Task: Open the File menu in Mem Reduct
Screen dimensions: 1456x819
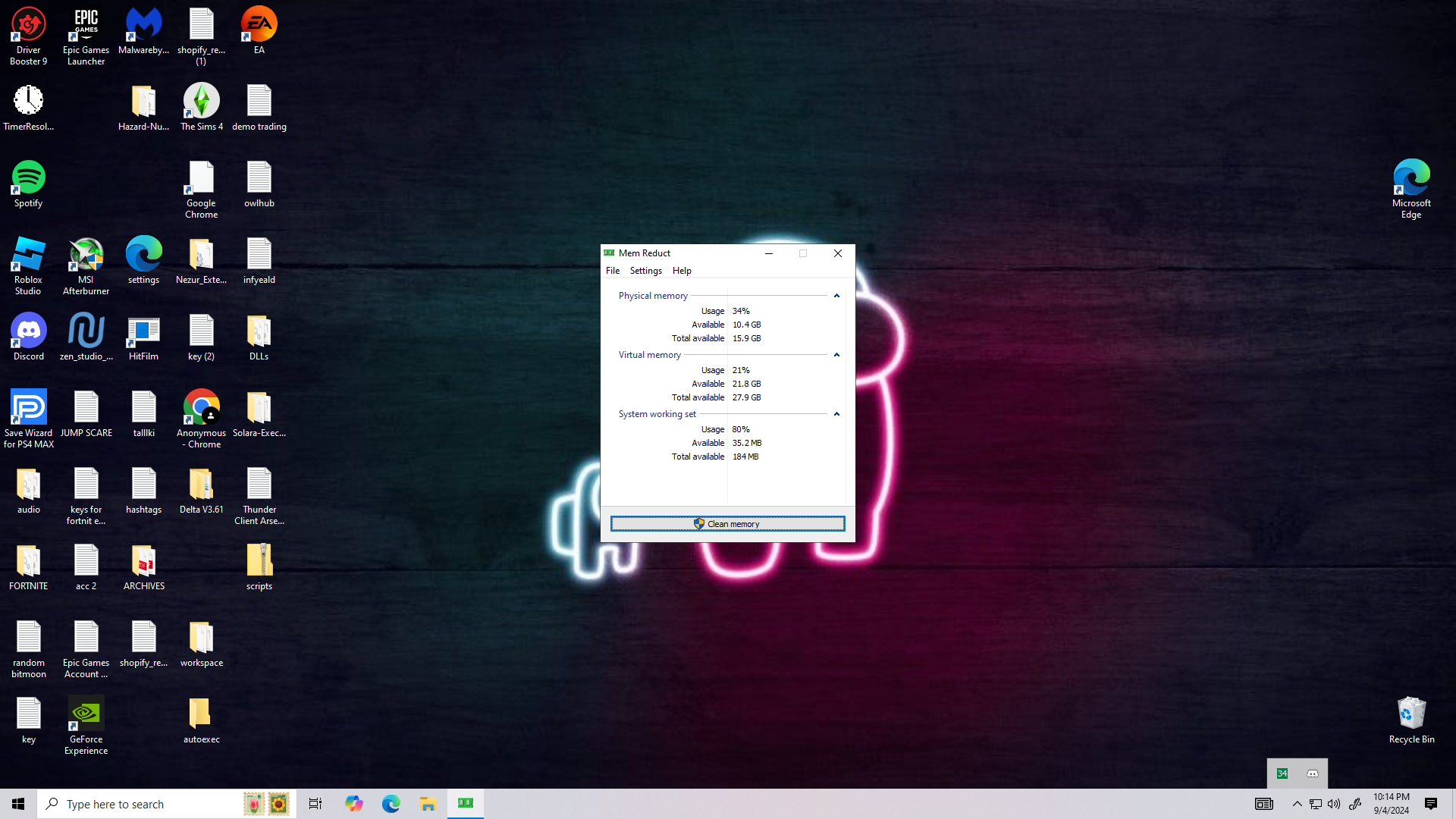Action: coord(613,271)
